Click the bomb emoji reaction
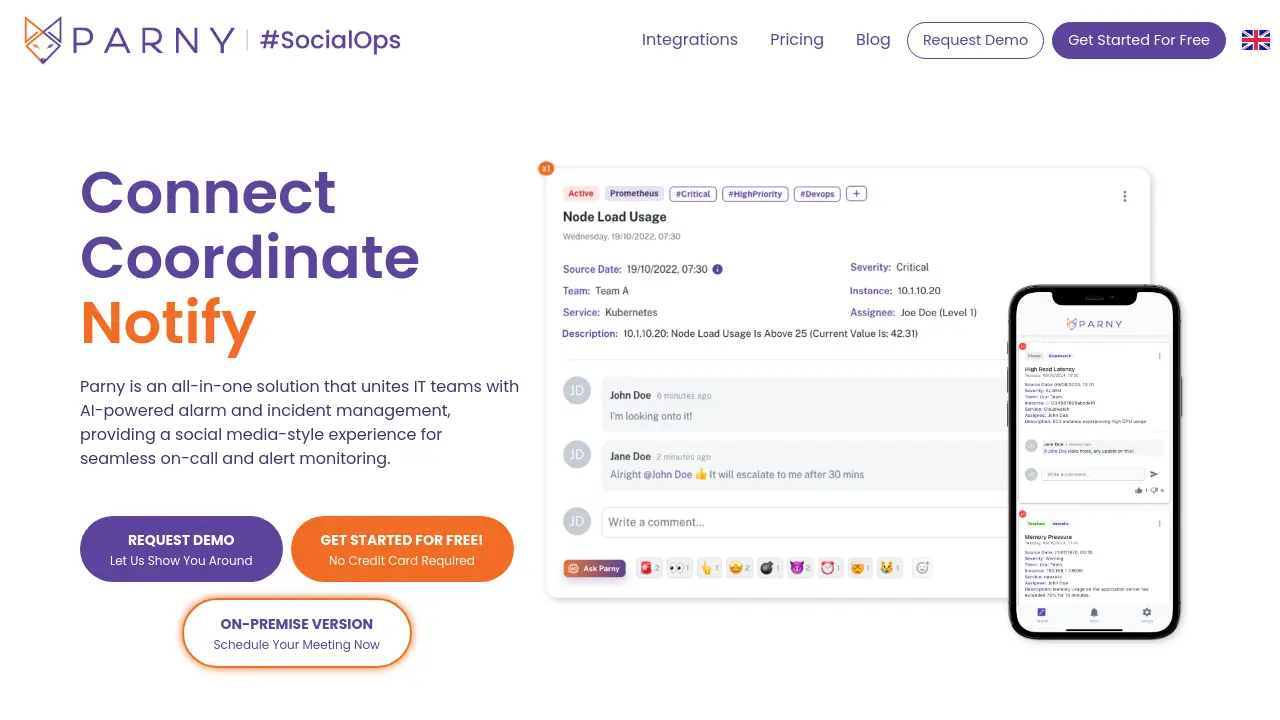 [x=769, y=568]
